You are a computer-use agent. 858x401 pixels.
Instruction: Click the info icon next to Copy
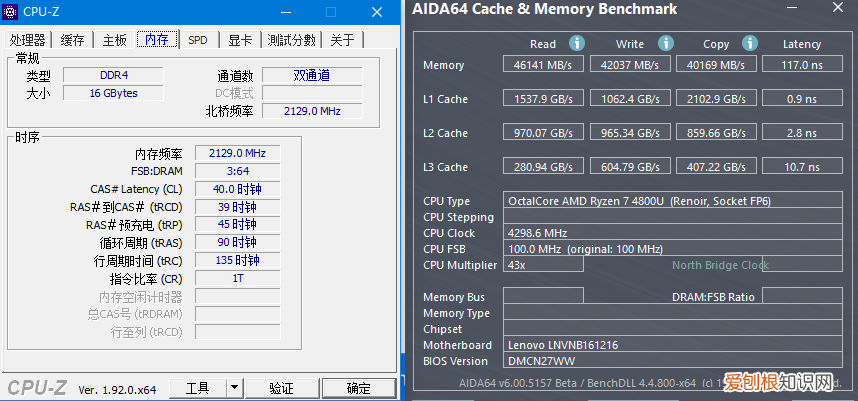[750, 43]
